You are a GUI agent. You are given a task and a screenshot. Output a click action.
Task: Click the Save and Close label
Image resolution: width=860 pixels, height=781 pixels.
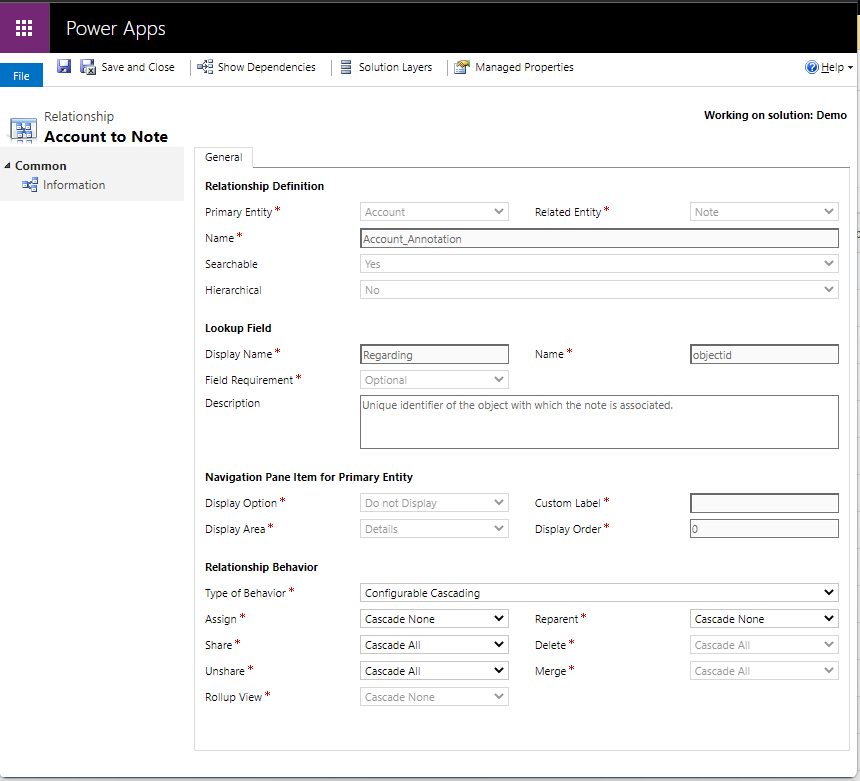point(138,67)
